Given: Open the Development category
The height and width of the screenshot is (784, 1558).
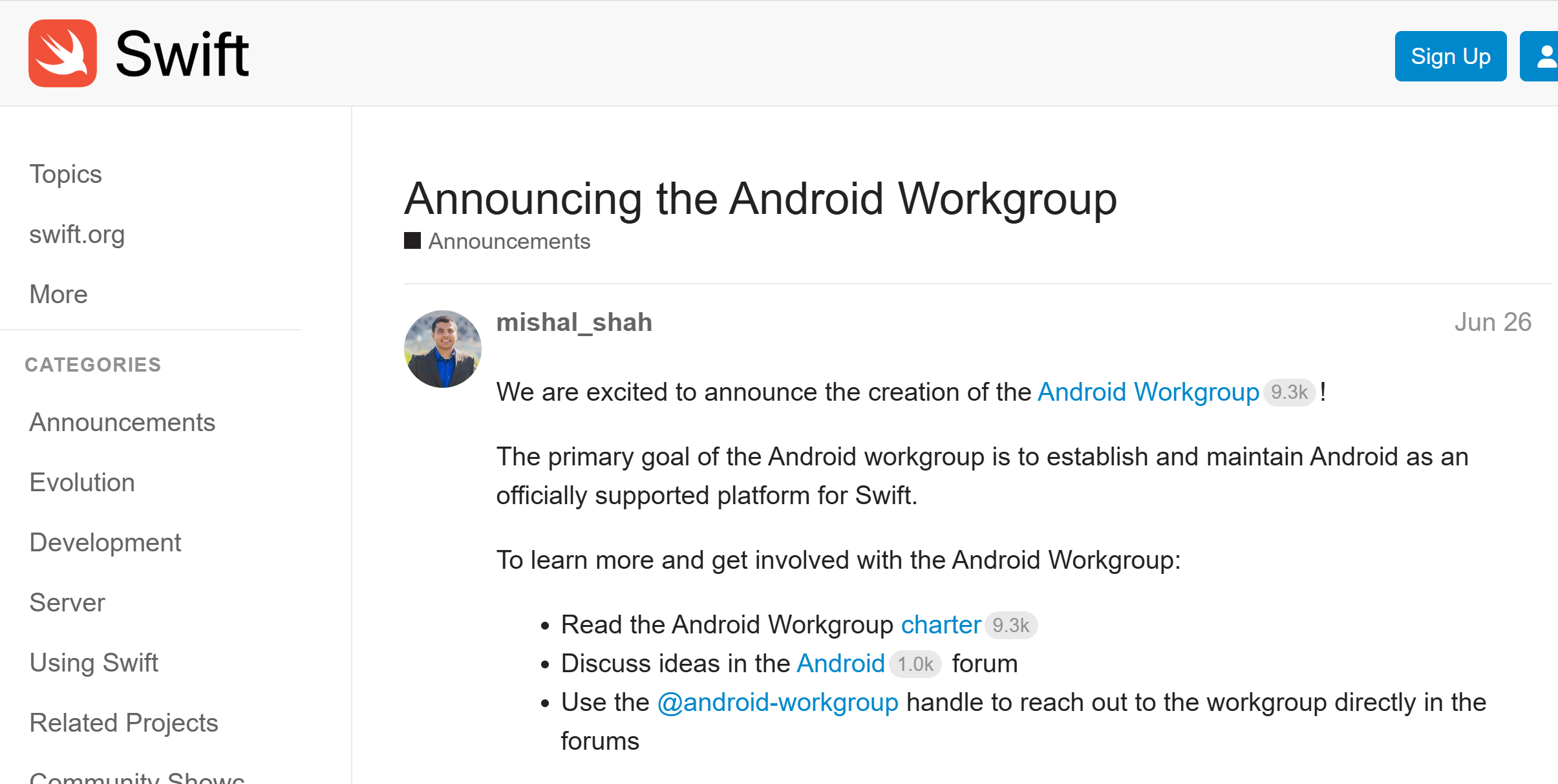Looking at the screenshot, I should click(105, 543).
